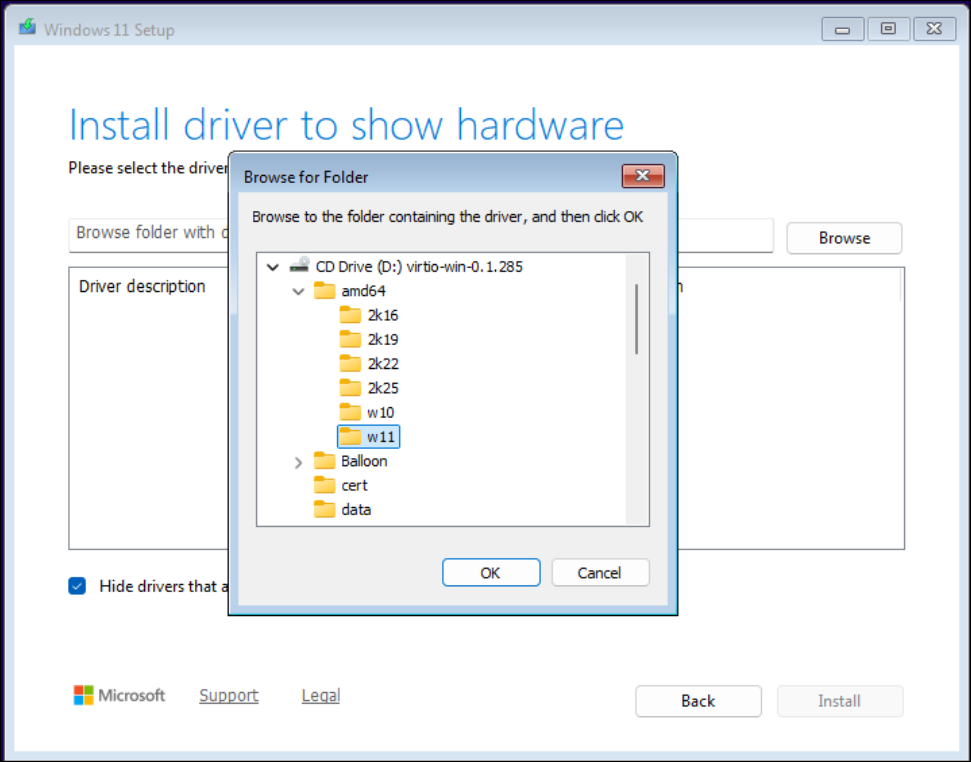Click the 2k22 folder icon
Image resolution: width=971 pixels, height=762 pixels.
(x=350, y=363)
